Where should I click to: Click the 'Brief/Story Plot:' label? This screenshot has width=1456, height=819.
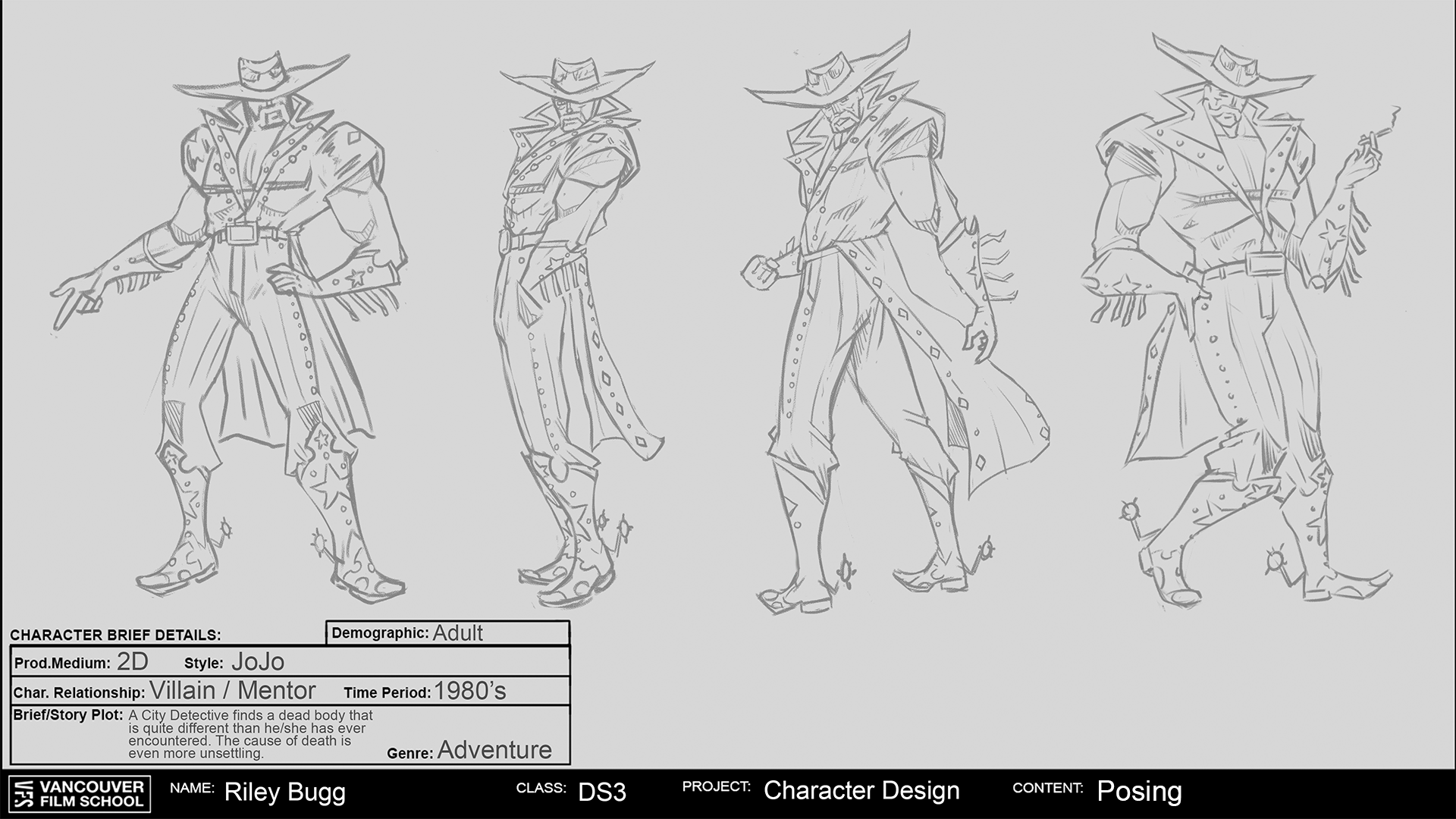coord(68,715)
